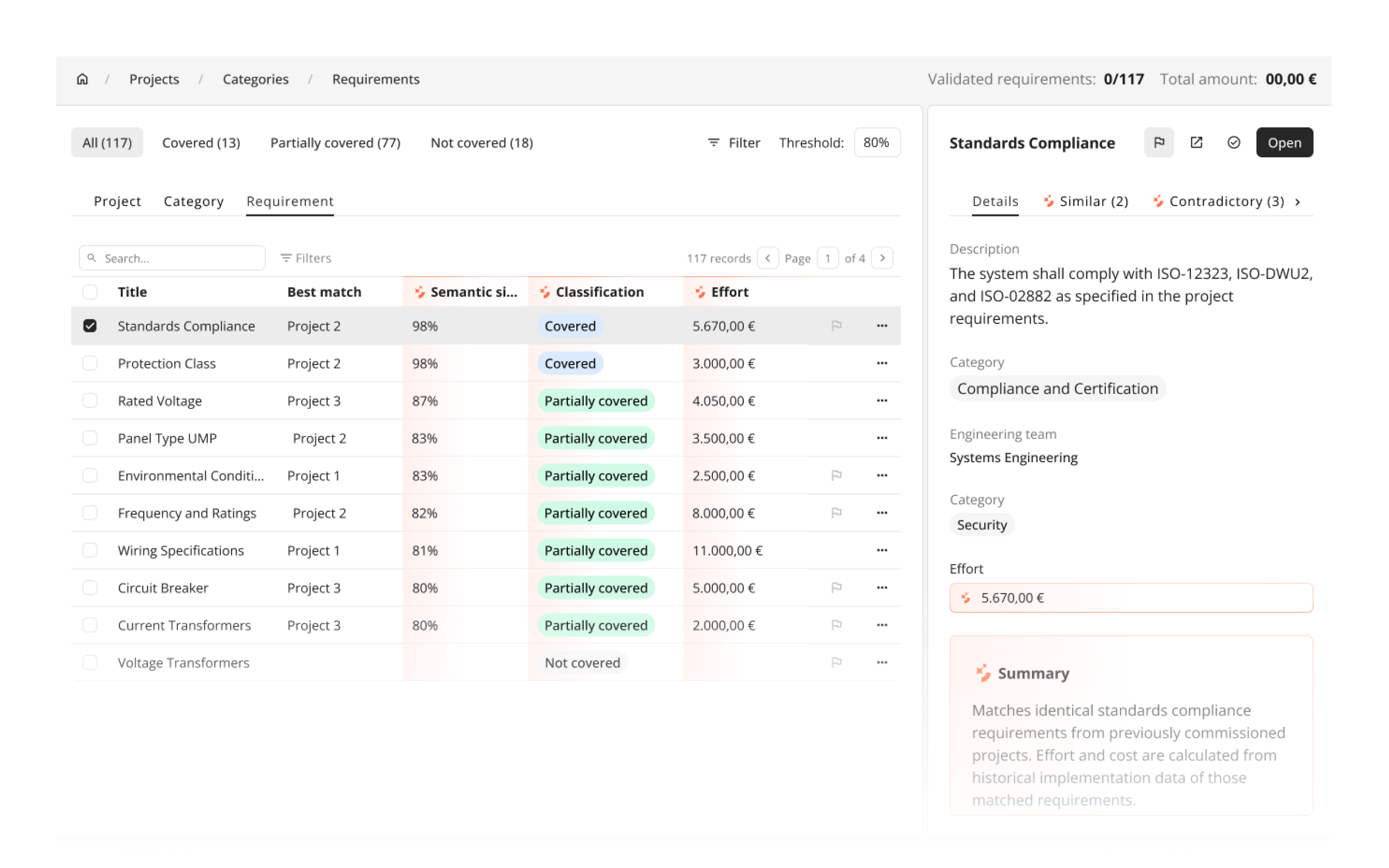
Task: Go to next page with the right chevron
Action: (882, 258)
